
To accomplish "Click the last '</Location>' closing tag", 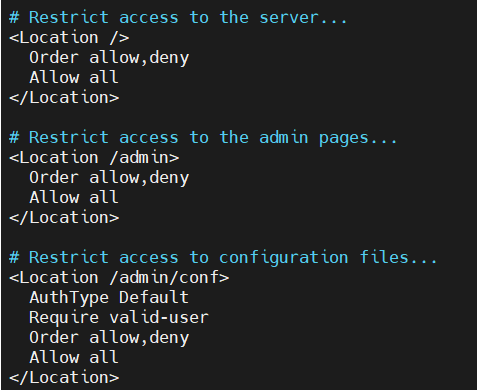I will (64, 377).
